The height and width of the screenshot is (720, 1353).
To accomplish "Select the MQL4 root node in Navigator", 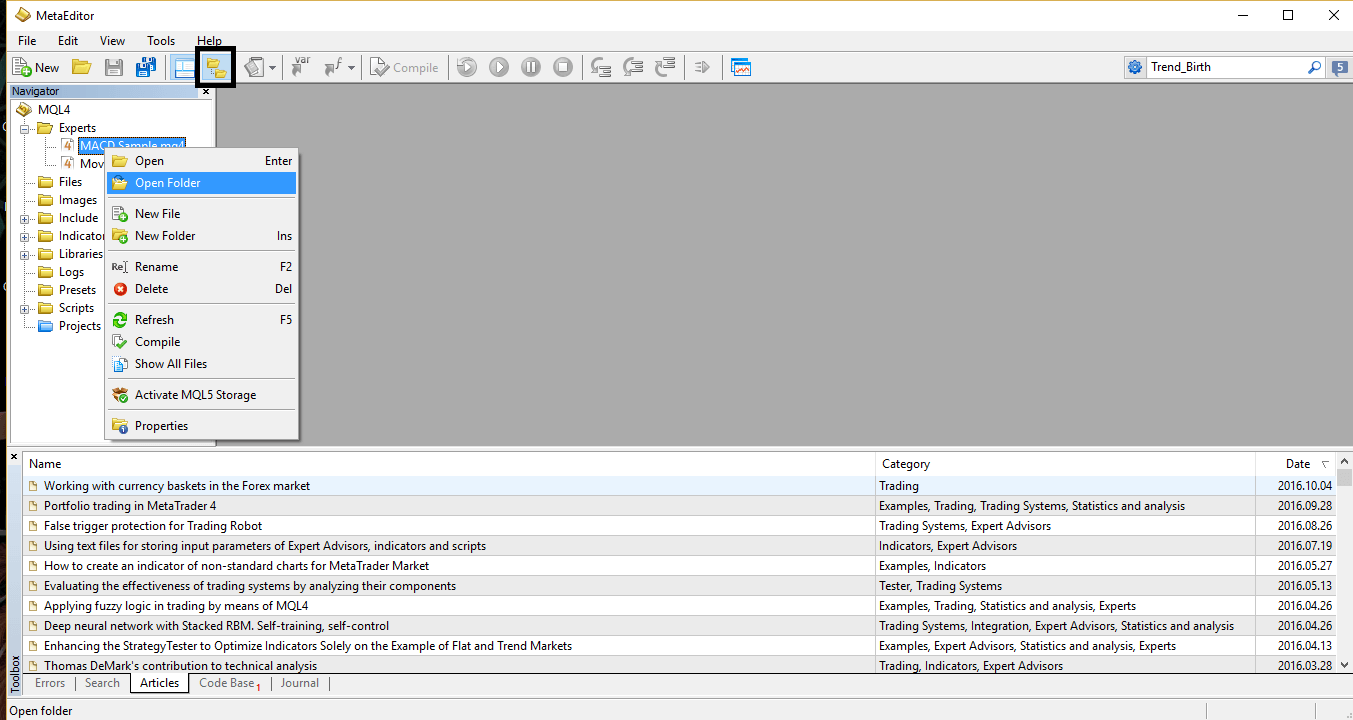I will (x=54, y=110).
